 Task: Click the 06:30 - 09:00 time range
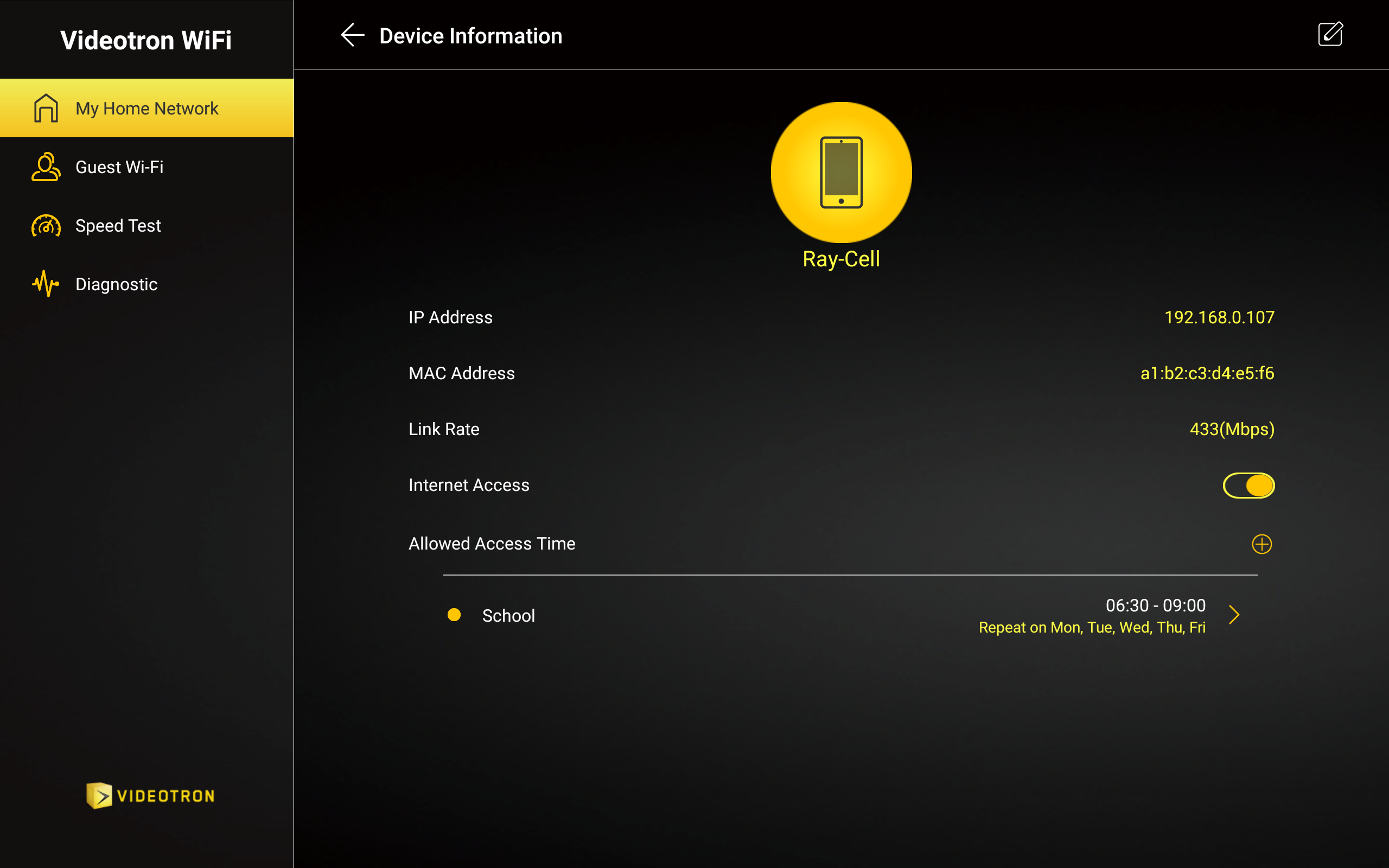[x=1155, y=605]
